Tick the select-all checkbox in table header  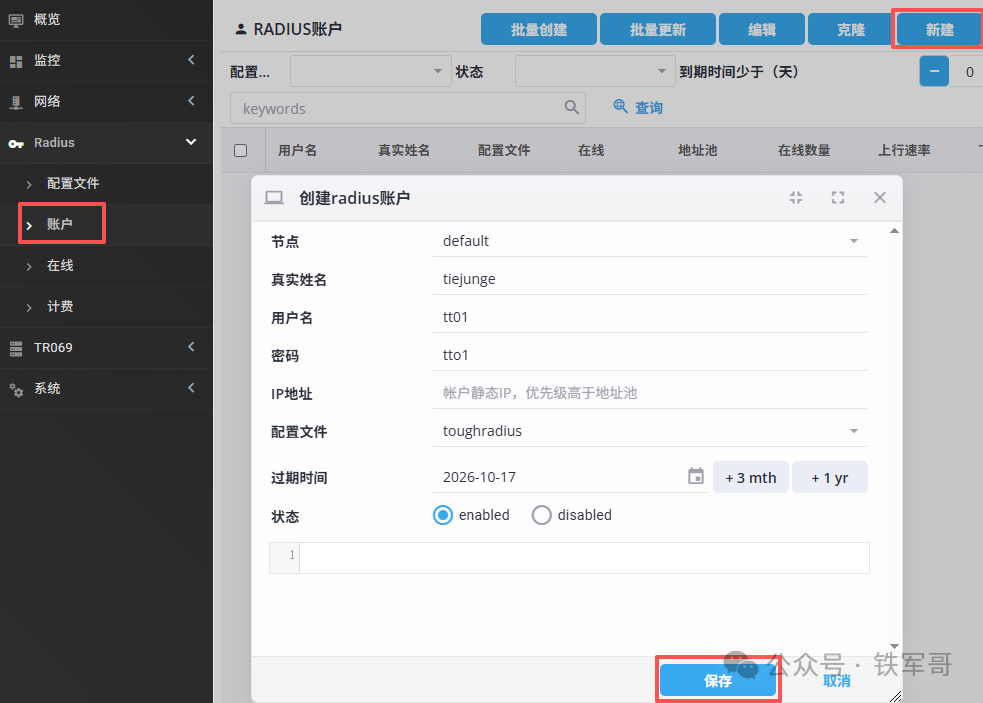(x=240, y=150)
